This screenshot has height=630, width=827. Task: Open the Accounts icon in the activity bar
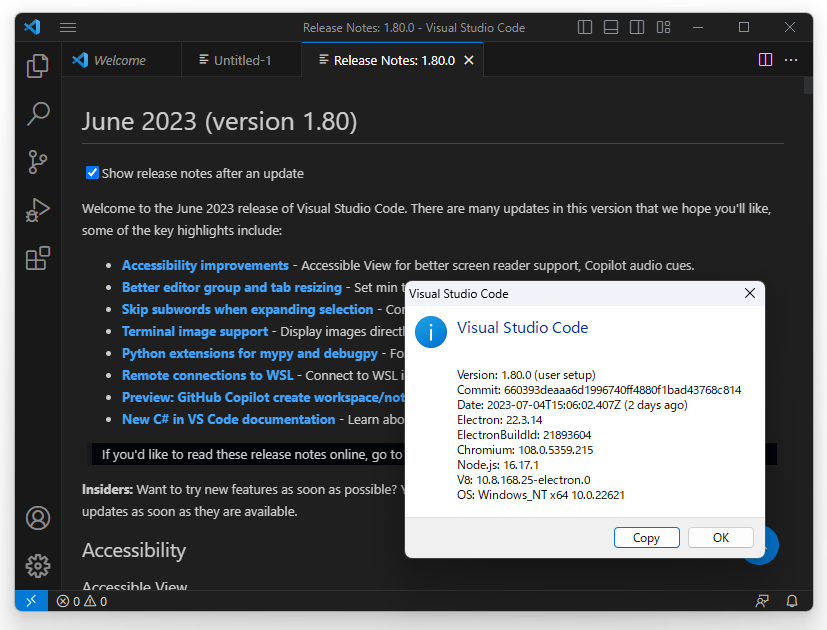click(x=37, y=518)
